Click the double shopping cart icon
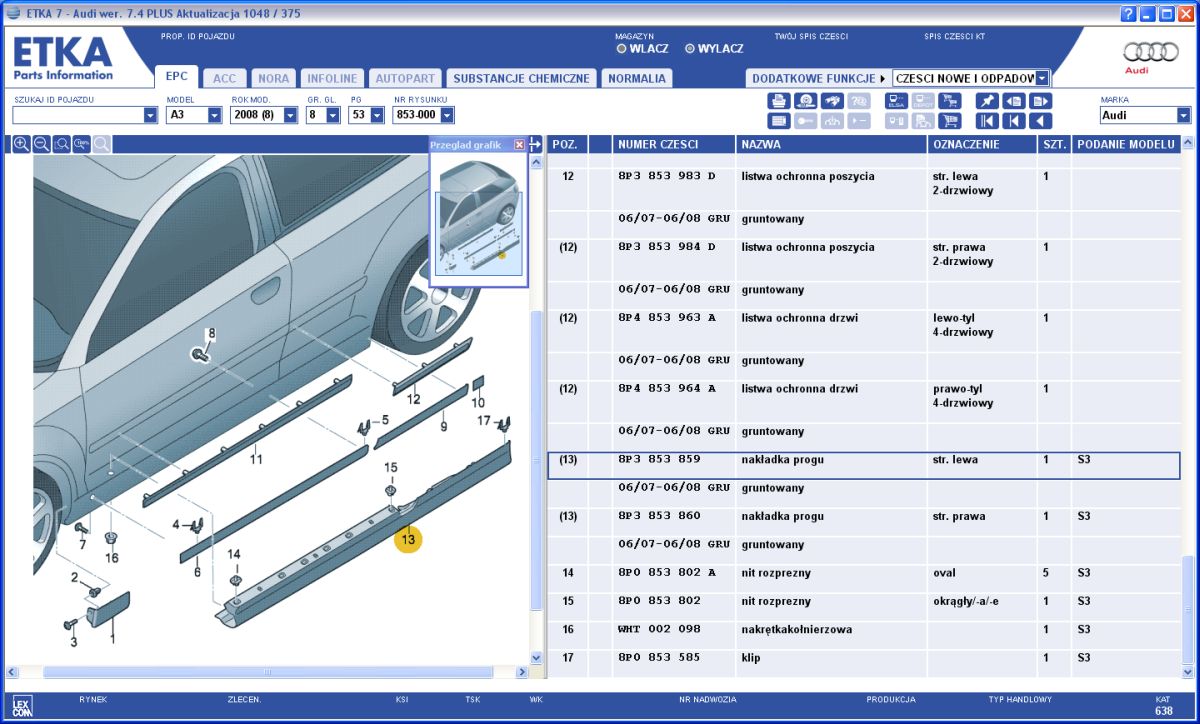1200x724 pixels. point(949,101)
